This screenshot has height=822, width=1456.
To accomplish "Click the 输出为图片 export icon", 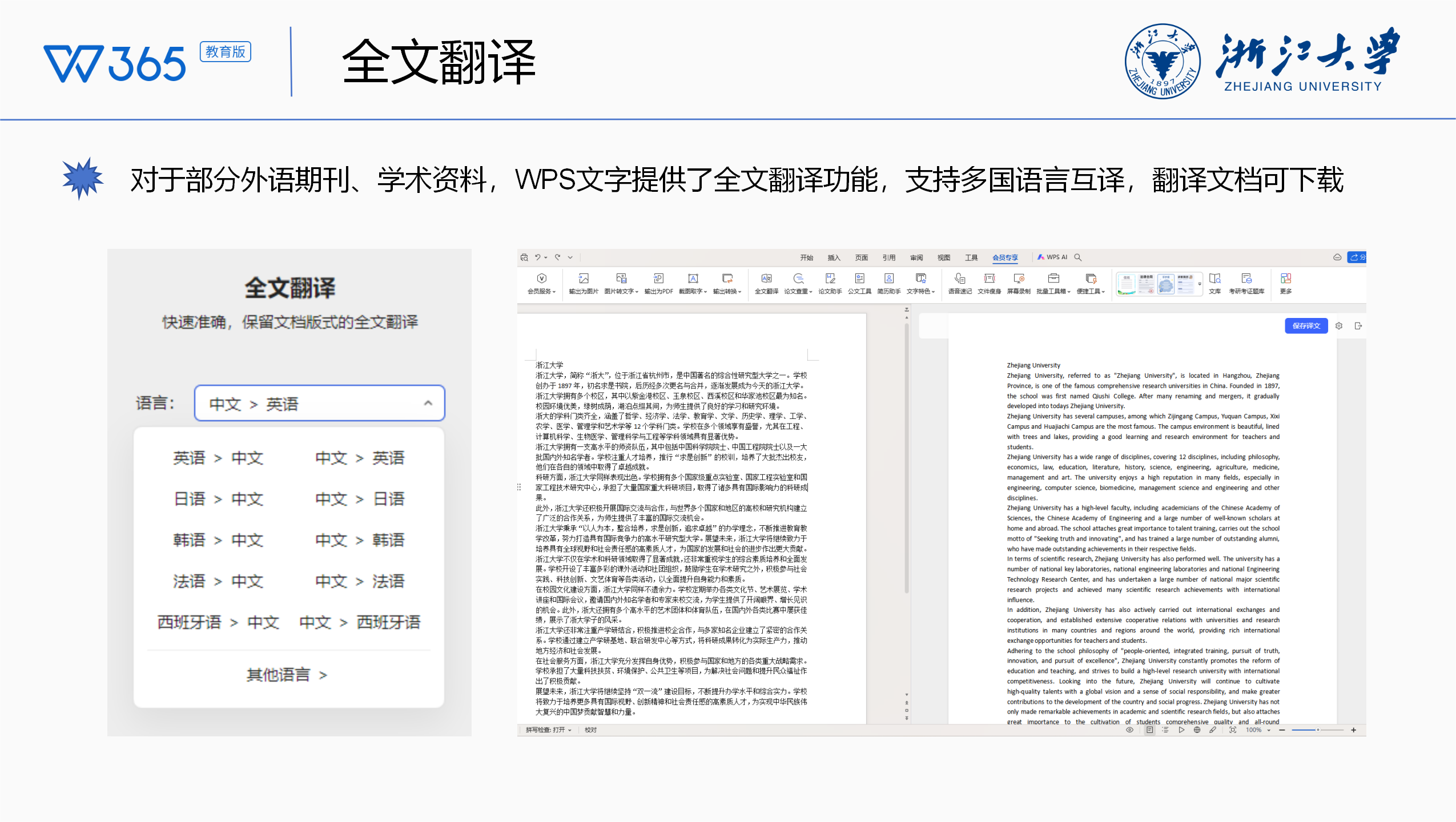I will pyautogui.click(x=584, y=279).
